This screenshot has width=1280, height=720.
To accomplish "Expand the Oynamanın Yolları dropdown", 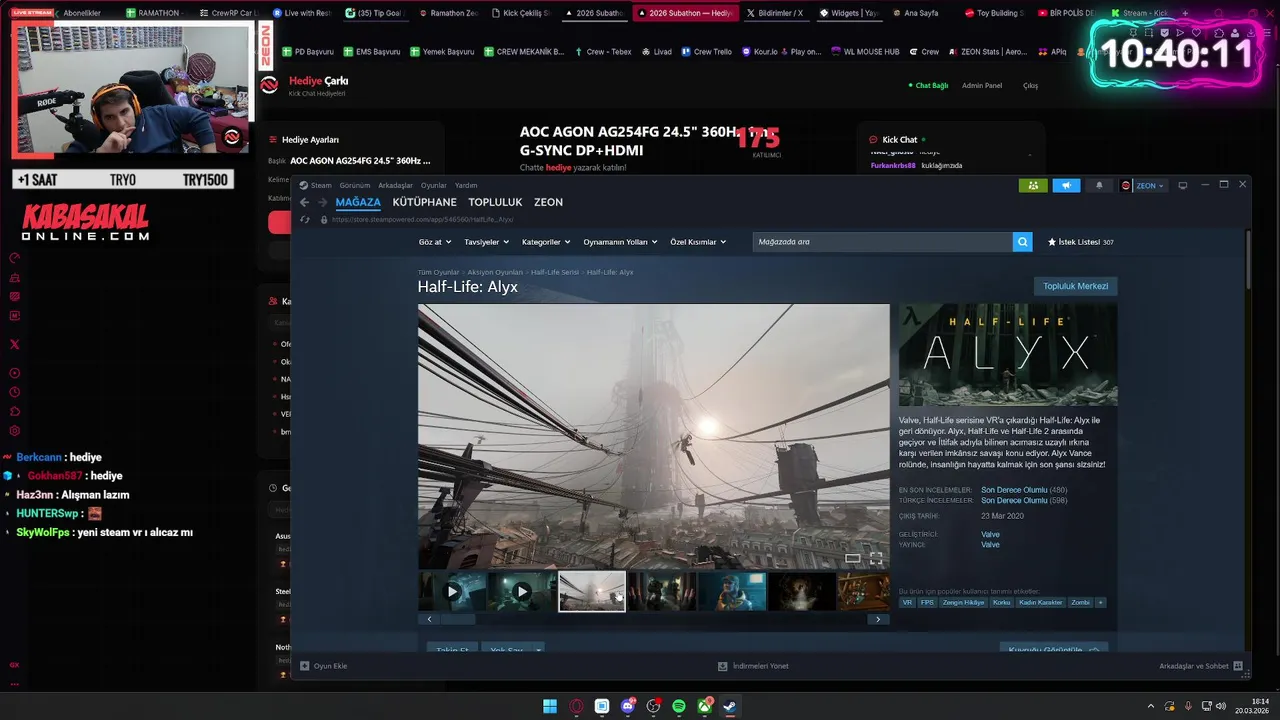I will coord(620,242).
